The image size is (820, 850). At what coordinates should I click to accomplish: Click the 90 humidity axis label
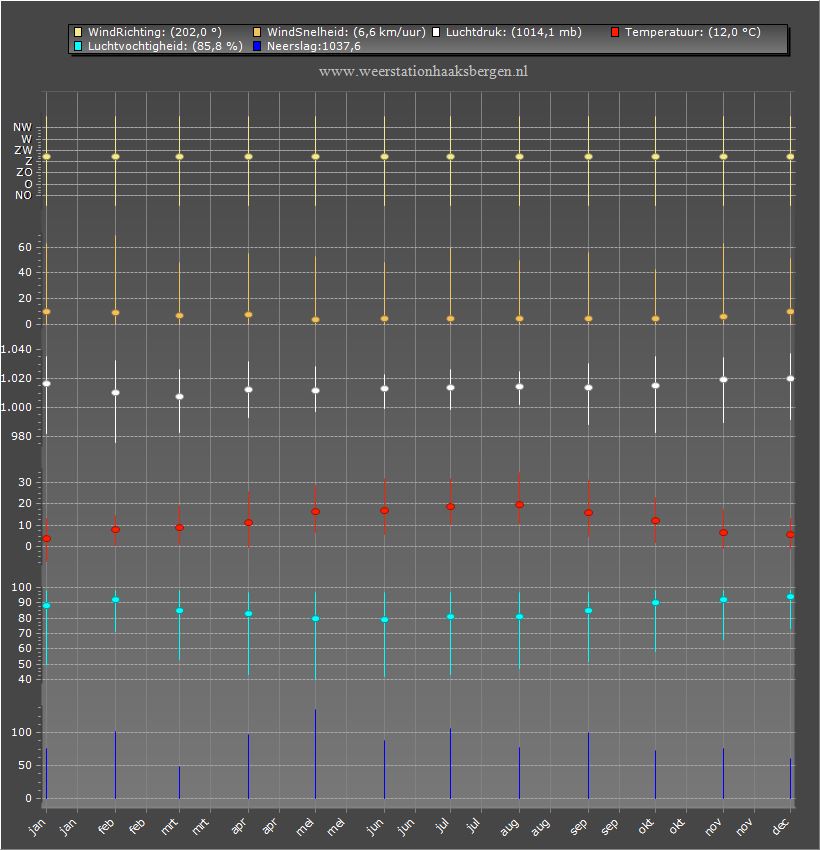25,602
